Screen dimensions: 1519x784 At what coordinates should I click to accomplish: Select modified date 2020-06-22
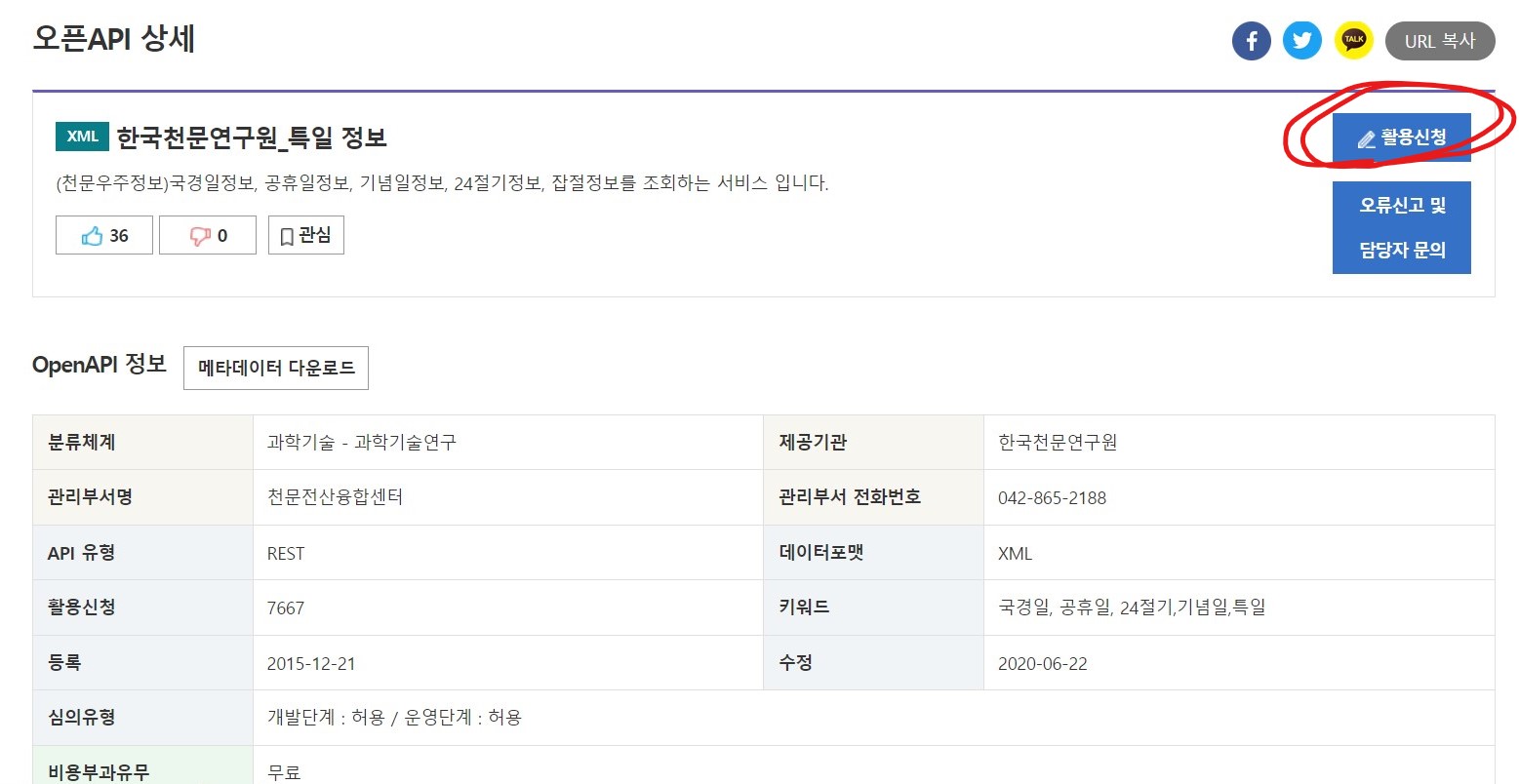click(x=1043, y=664)
